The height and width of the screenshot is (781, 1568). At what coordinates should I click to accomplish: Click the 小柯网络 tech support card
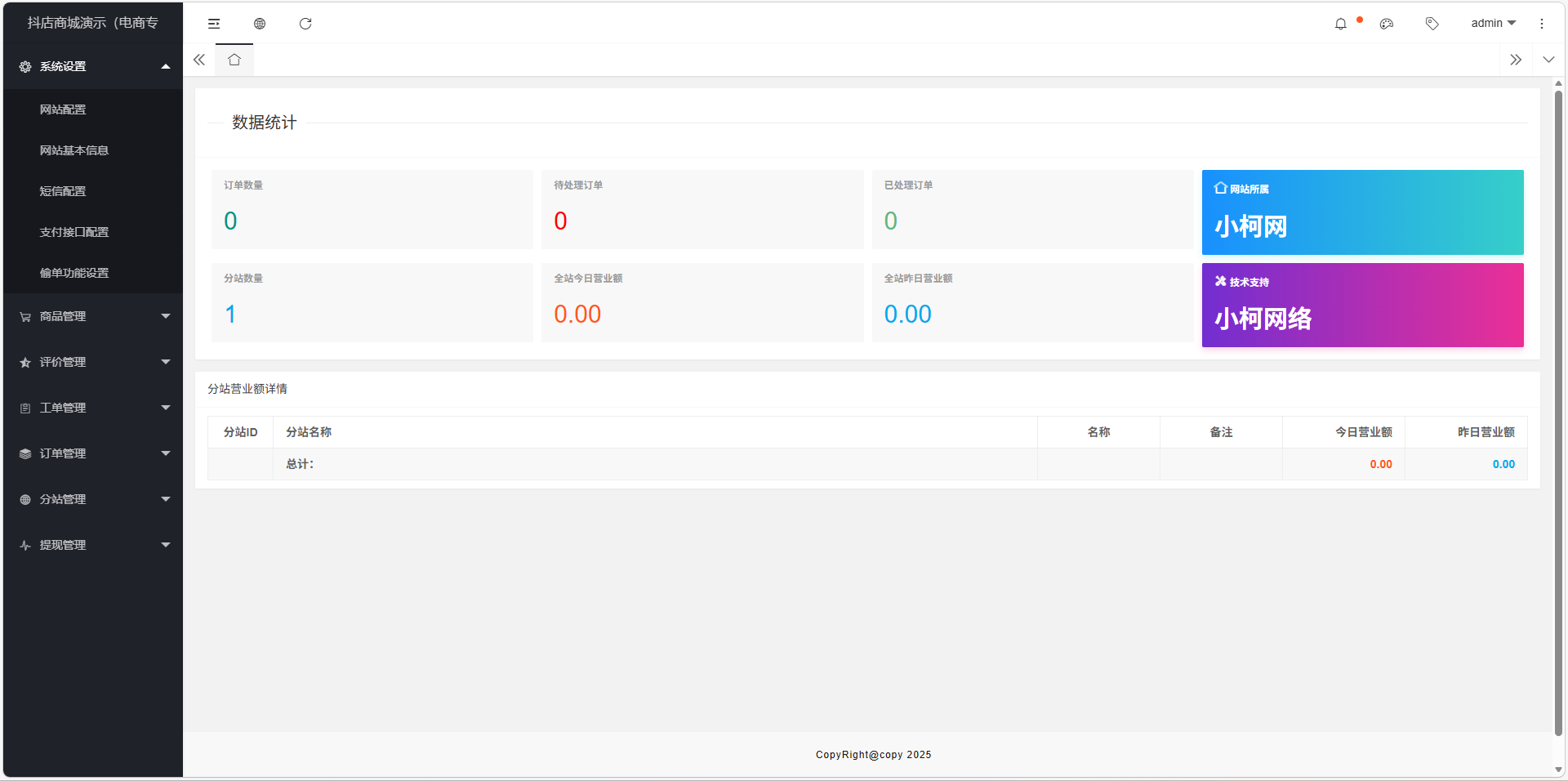point(1361,306)
